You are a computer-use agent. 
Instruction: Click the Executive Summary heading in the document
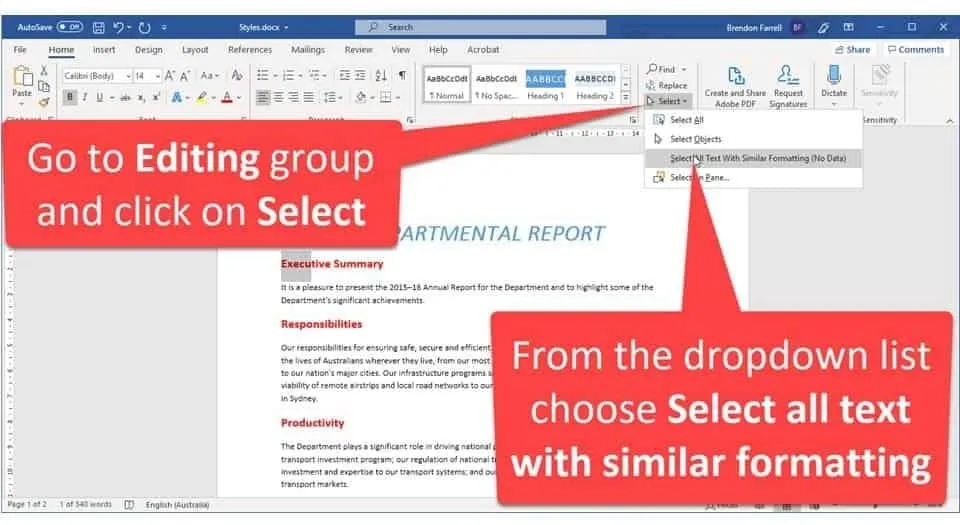[x=332, y=264]
